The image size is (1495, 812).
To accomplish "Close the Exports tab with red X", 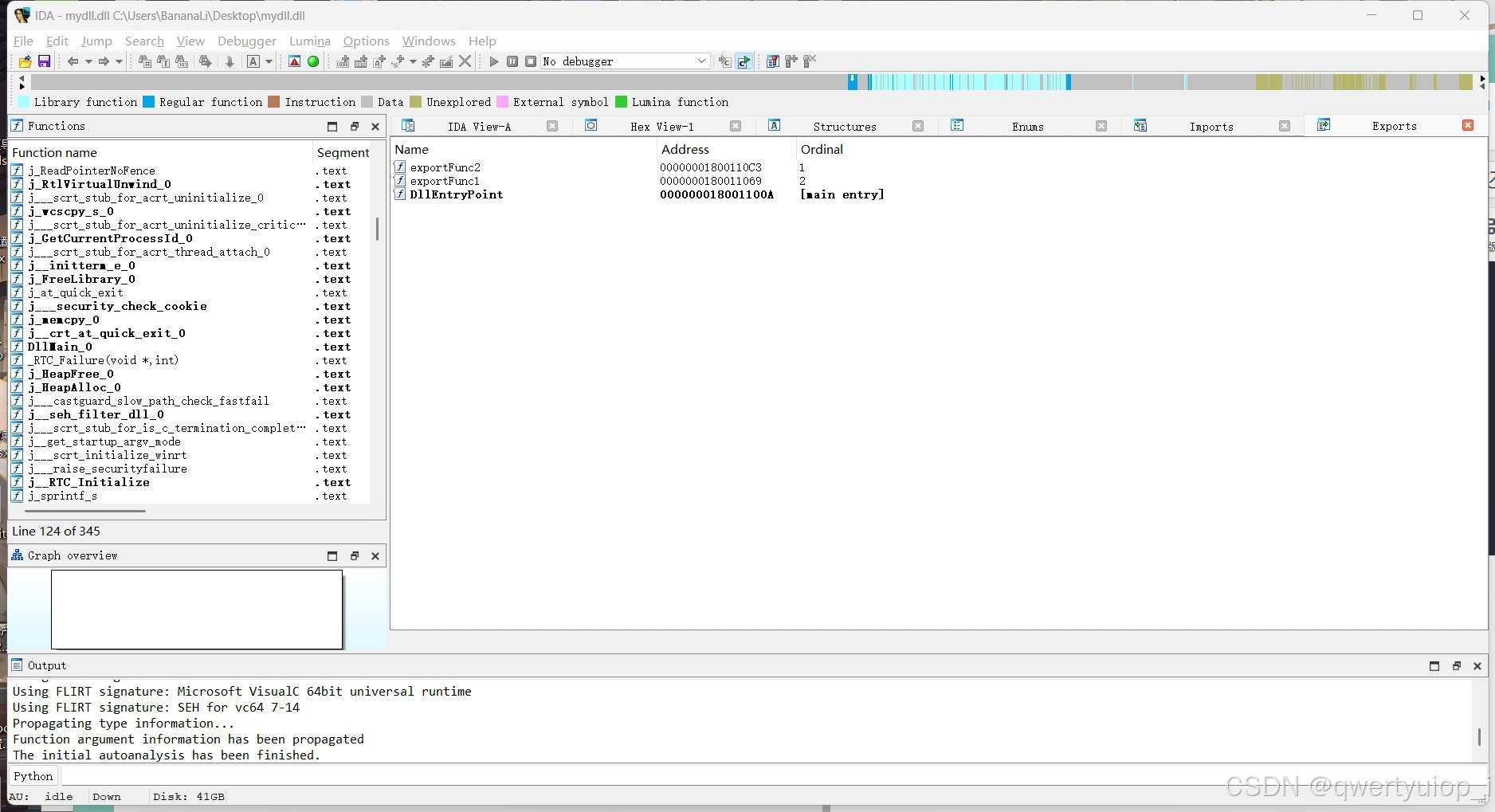I will pyautogui.click(x=1468, y=125).
